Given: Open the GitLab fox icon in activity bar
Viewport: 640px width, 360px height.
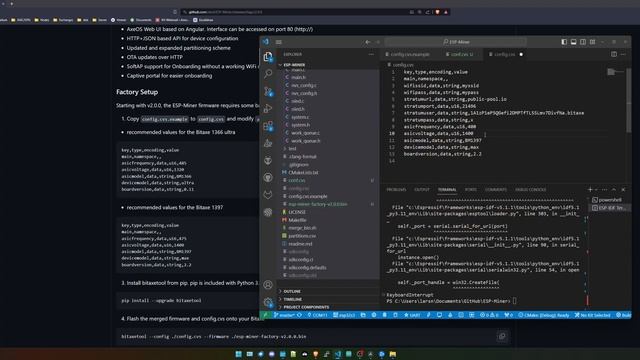Looking at the screenshot, I should pos(268,195).
